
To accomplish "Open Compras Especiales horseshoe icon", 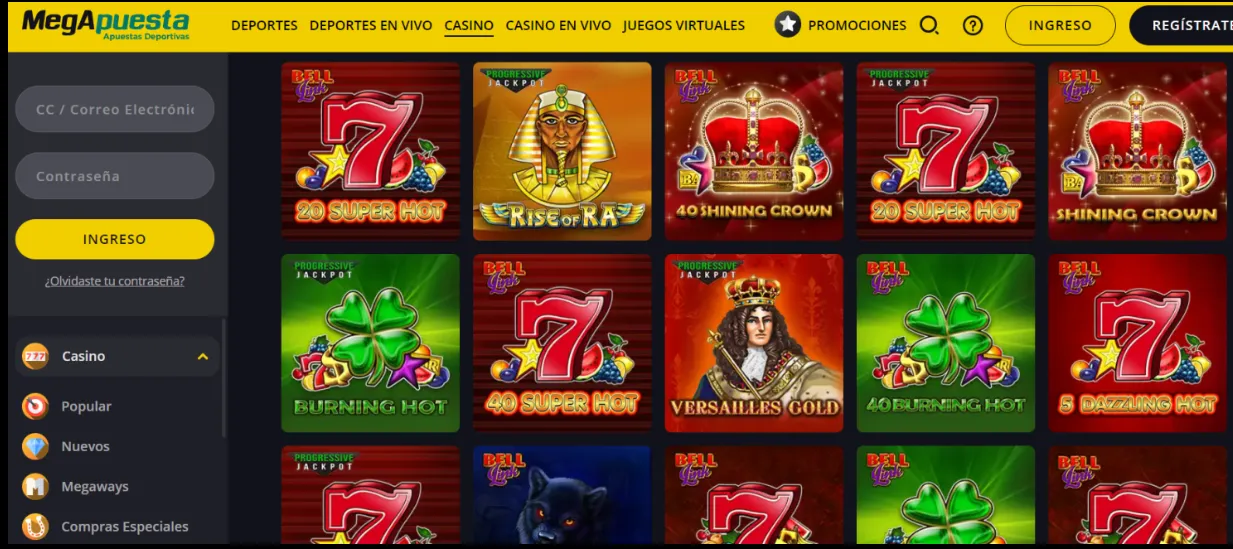I will coord(35,526).
